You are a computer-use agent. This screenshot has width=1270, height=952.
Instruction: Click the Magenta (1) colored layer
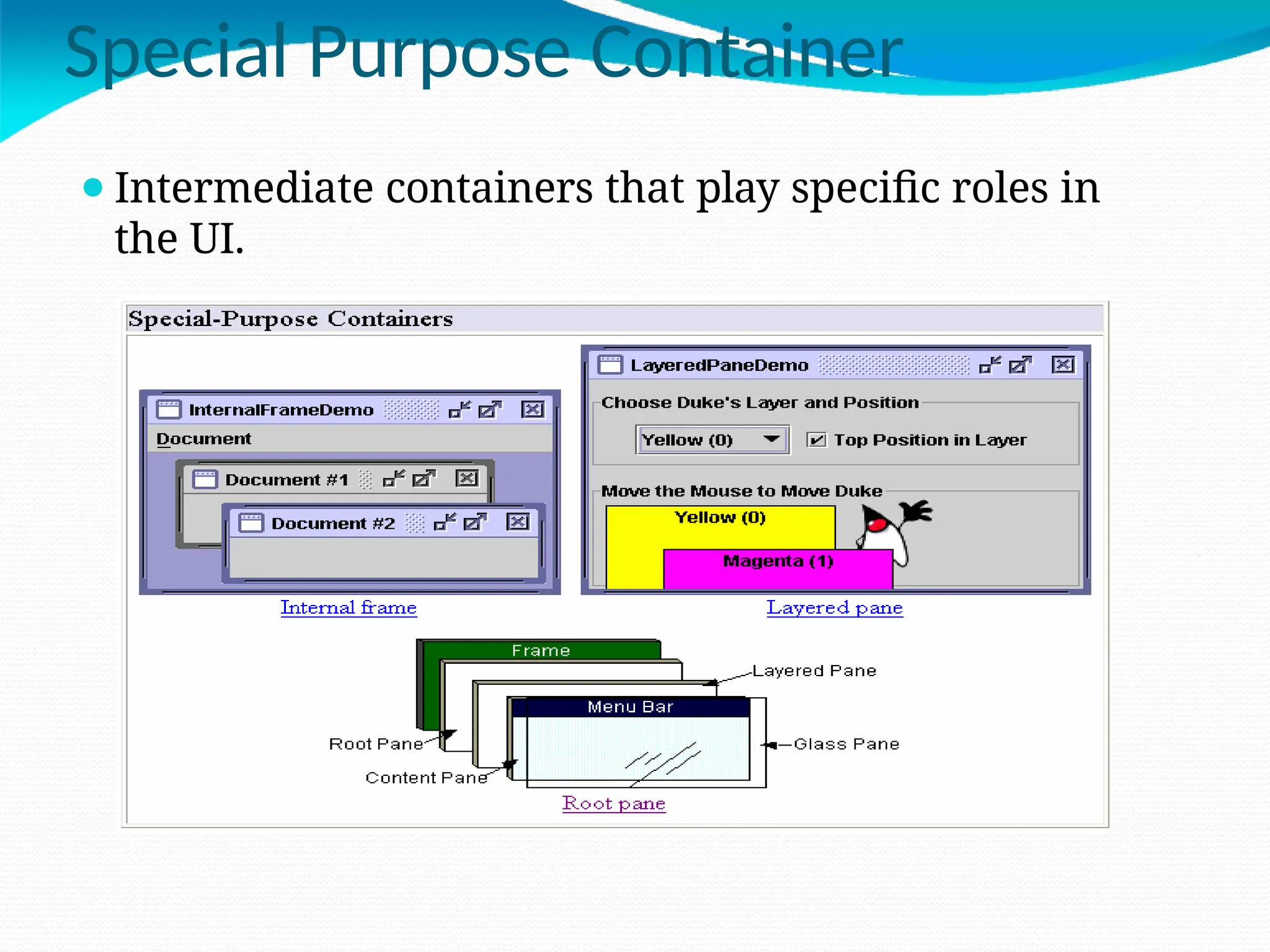[778, 569]
